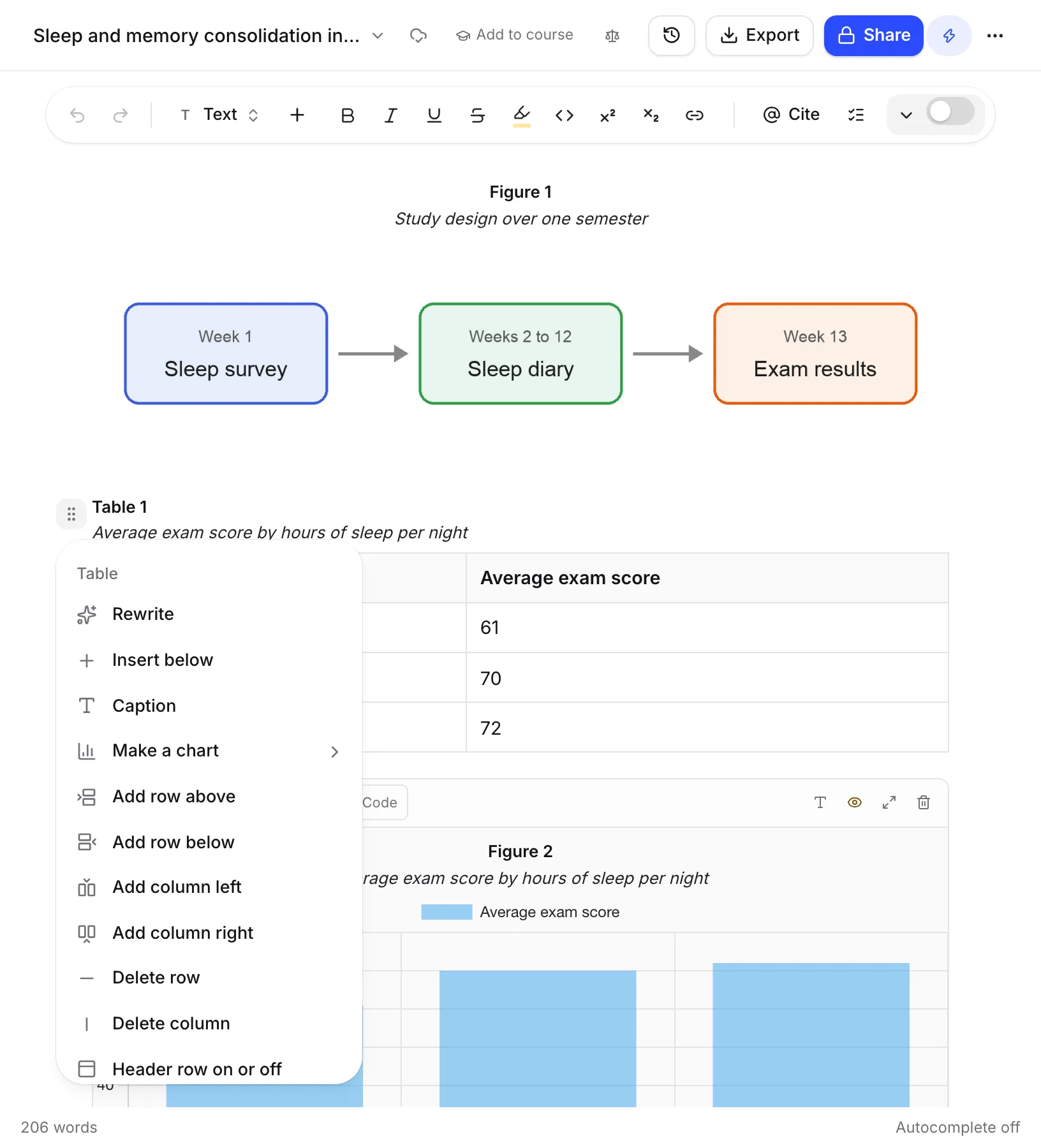The height and width of the screenshot is (1148, 1041).
Task: Apply subscript formatting
Action: pos(651,115)
